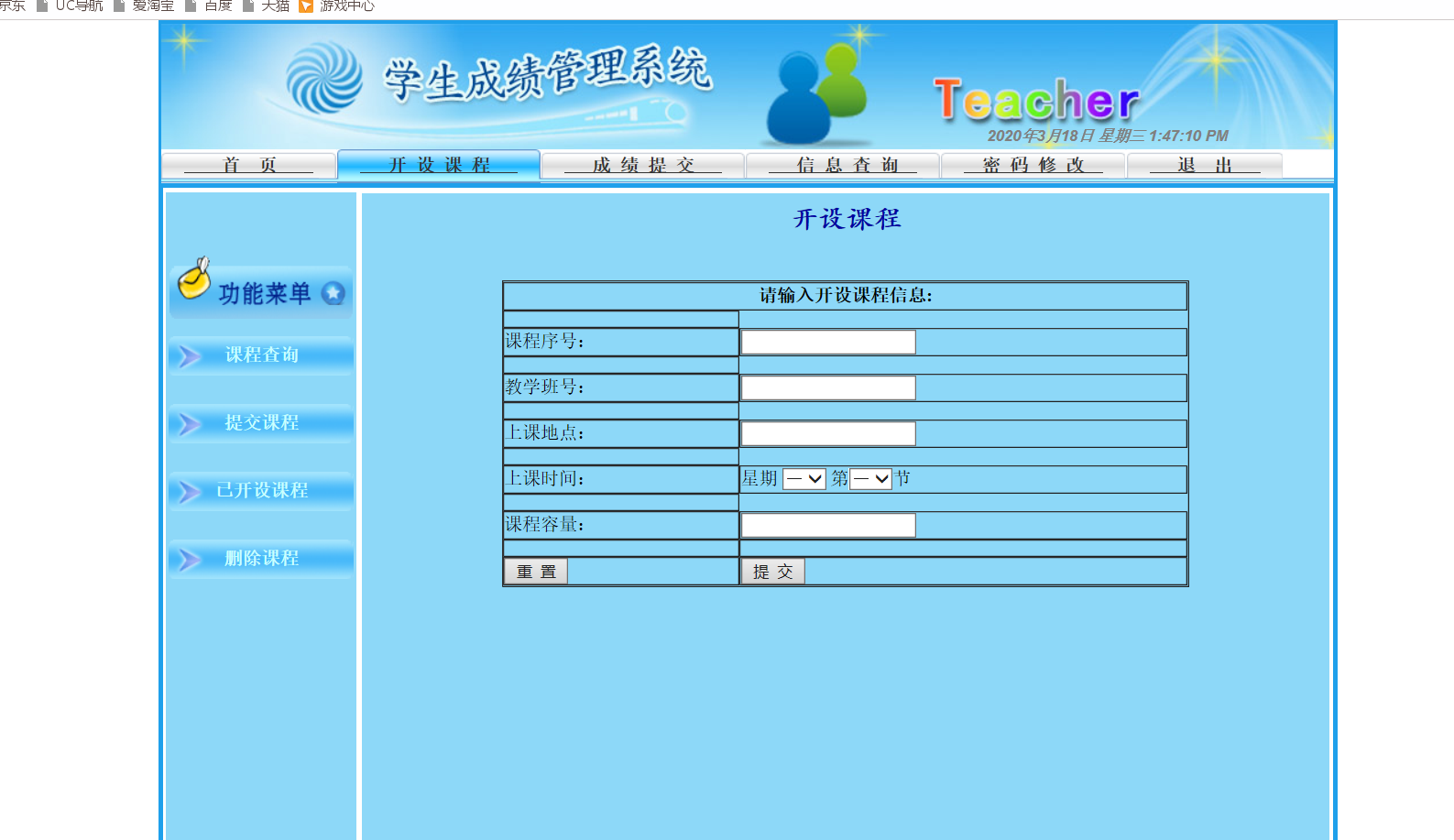Open the 爱淘宝 bookmark
Image resolution: width=1454 pixels, height=840 pixels.
click(144, 6)
